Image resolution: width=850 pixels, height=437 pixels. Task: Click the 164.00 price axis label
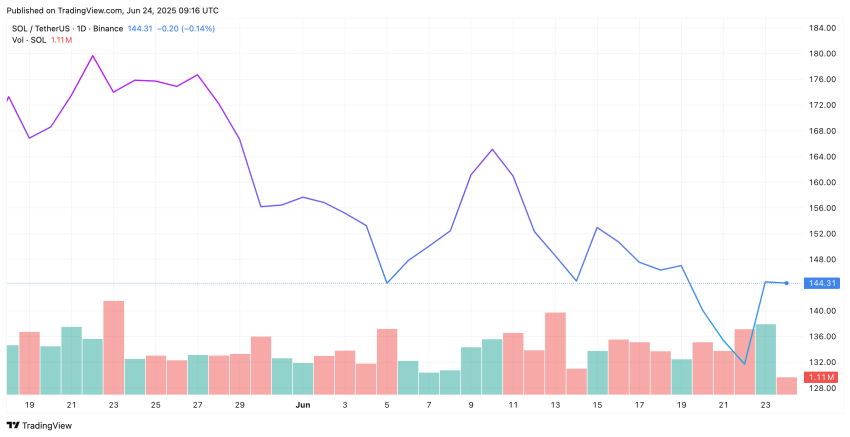(x=822, y=157)
